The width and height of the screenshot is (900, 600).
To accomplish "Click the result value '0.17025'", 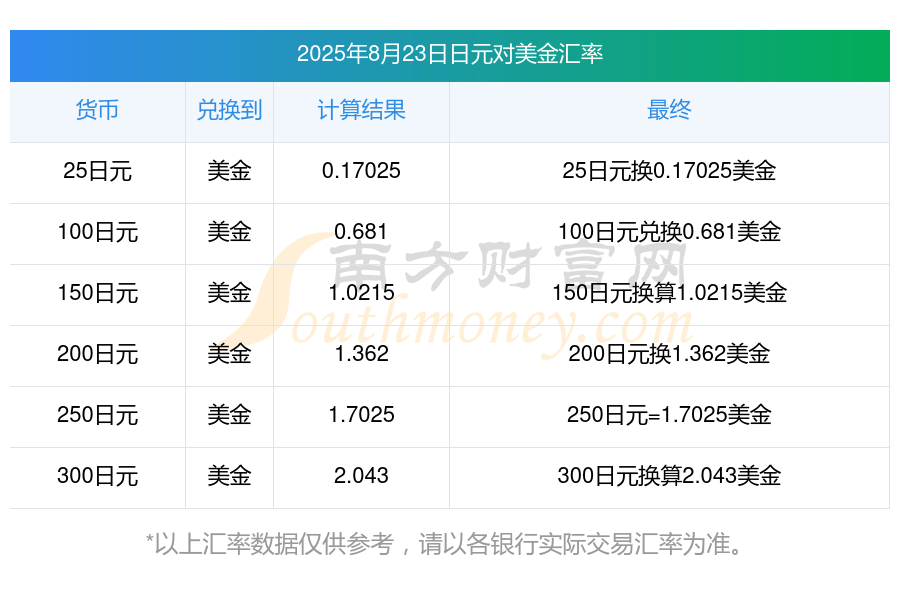I will 361,171.
